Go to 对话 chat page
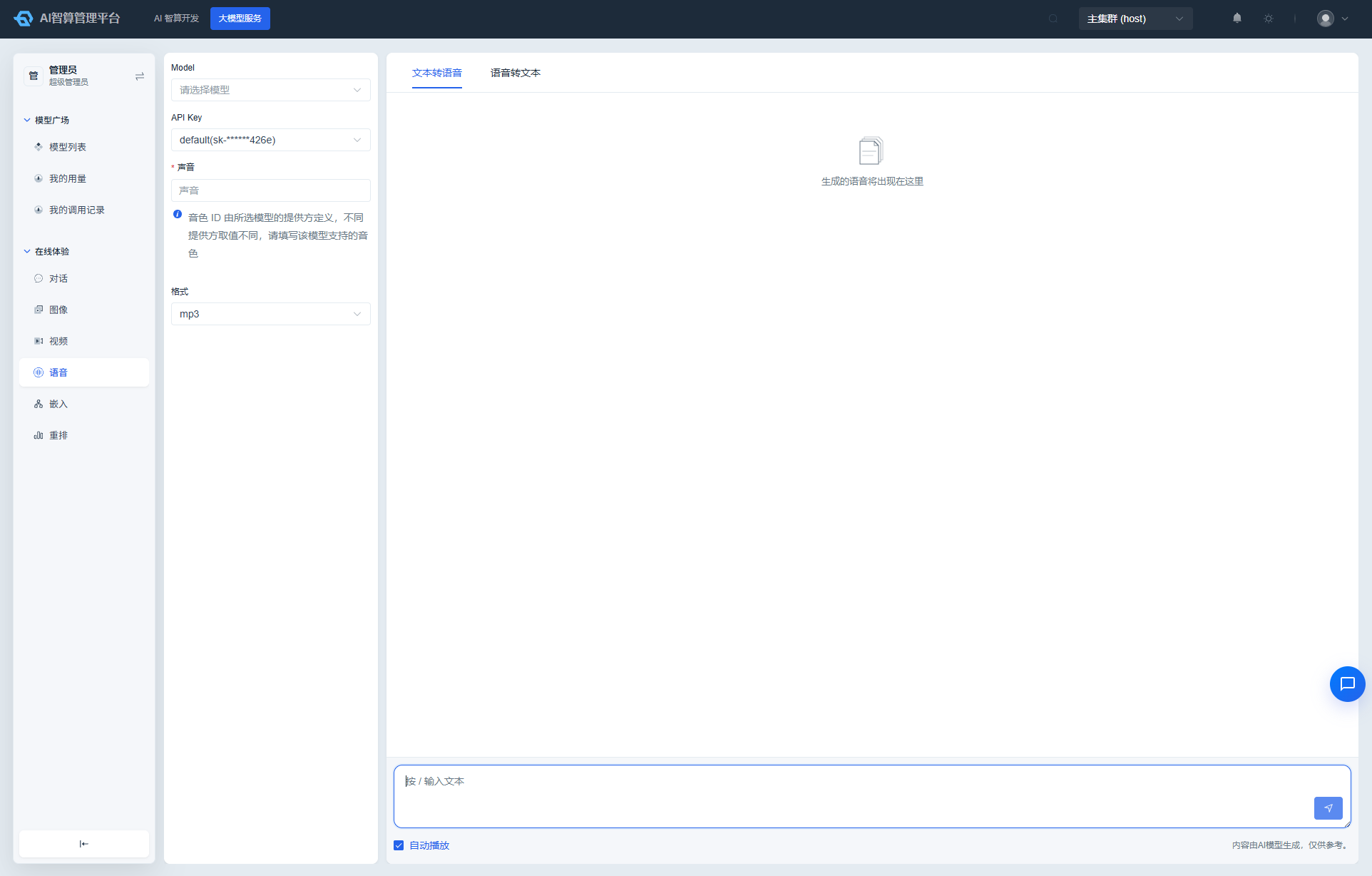The height and width of the screenshot is (876, 1372). 84,278
